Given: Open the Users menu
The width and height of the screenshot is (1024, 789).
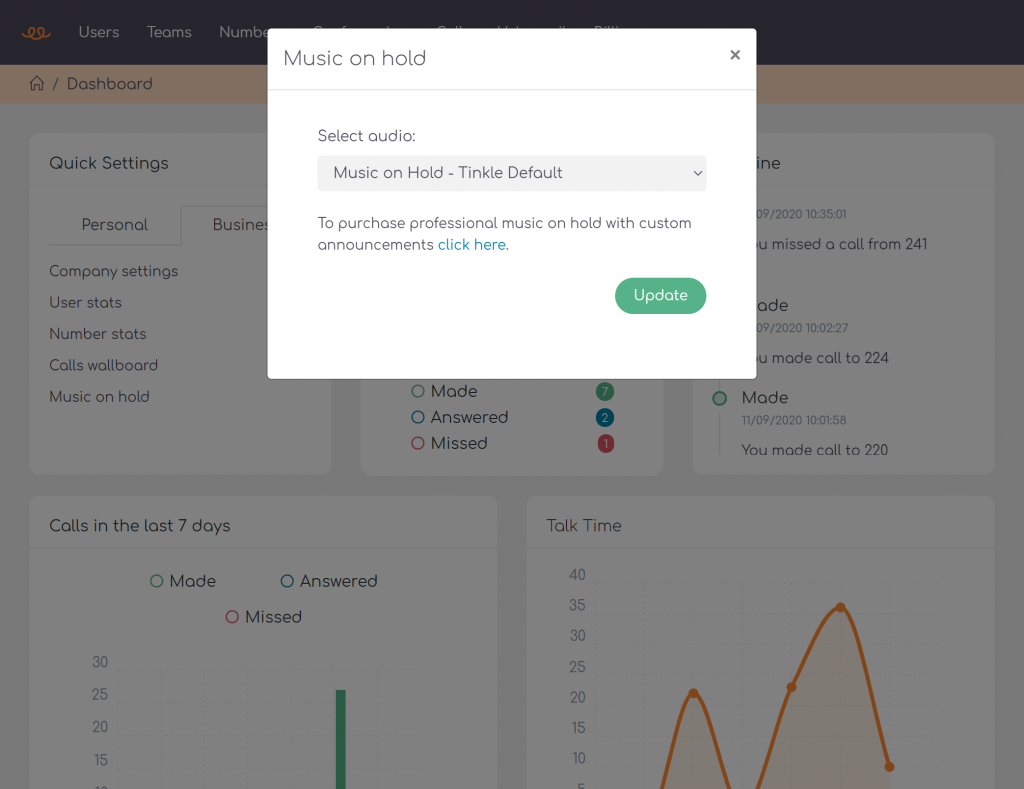Looking at the screenshot, I should 99,32.
